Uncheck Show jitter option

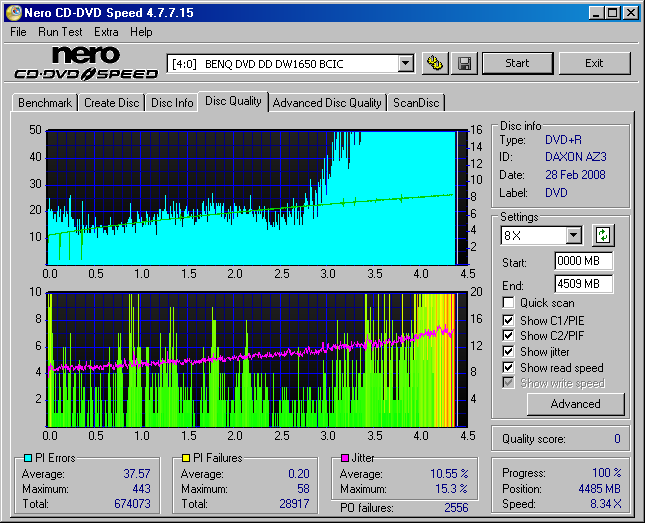509,352
